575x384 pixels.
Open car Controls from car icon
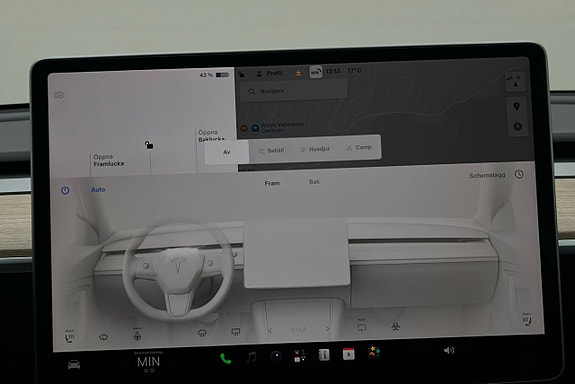74,365
